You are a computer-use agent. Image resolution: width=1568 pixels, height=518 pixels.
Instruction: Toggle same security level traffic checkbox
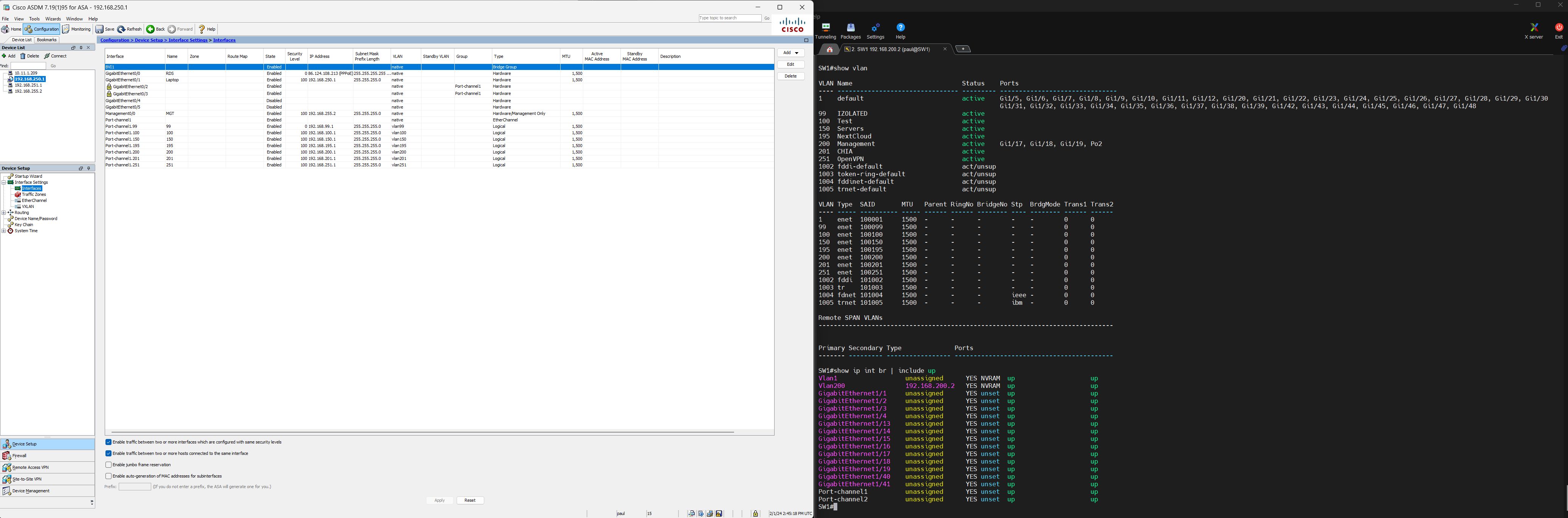(x=108, y=442)
